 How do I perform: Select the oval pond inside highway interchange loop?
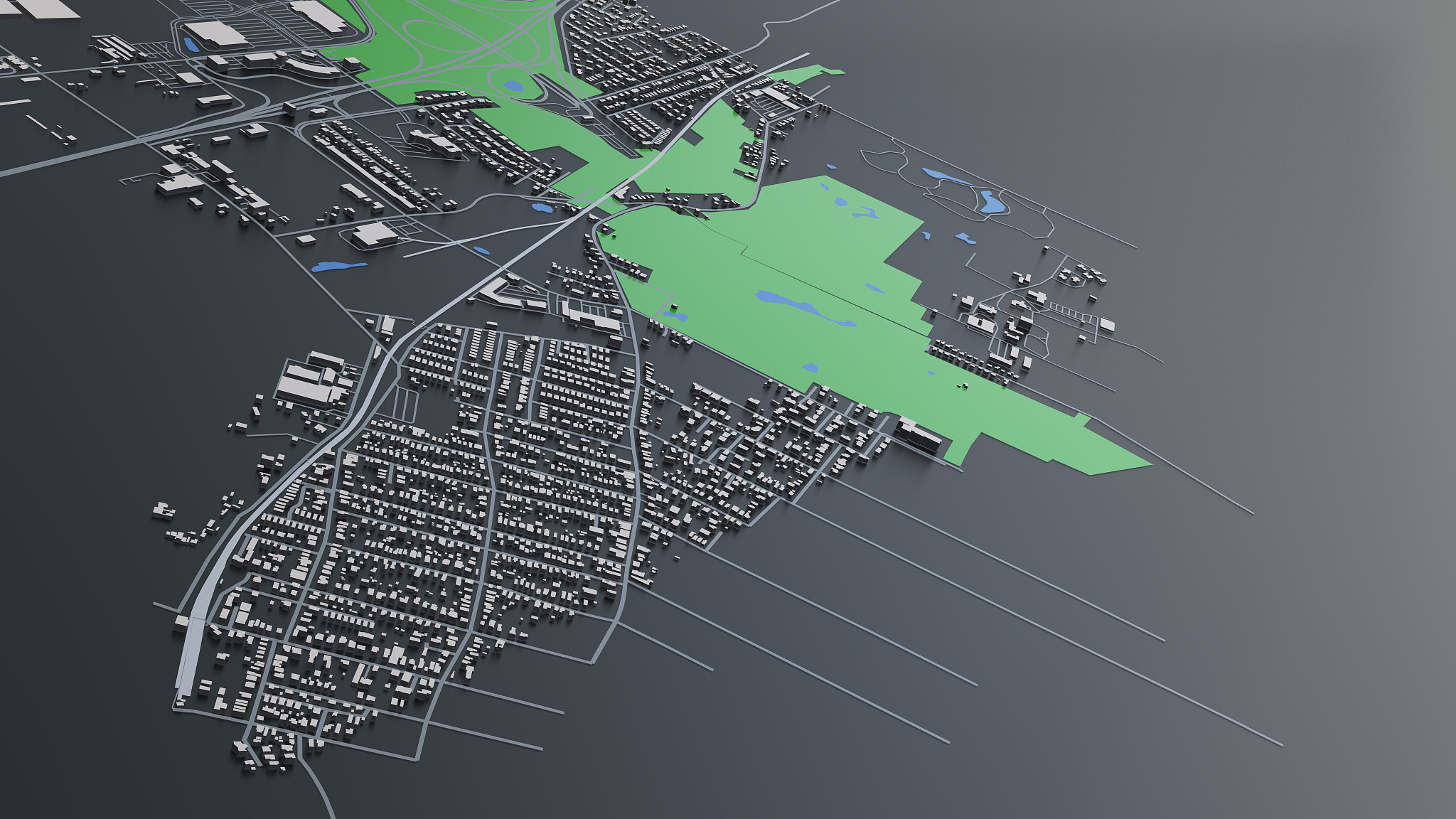coord(513,87)
